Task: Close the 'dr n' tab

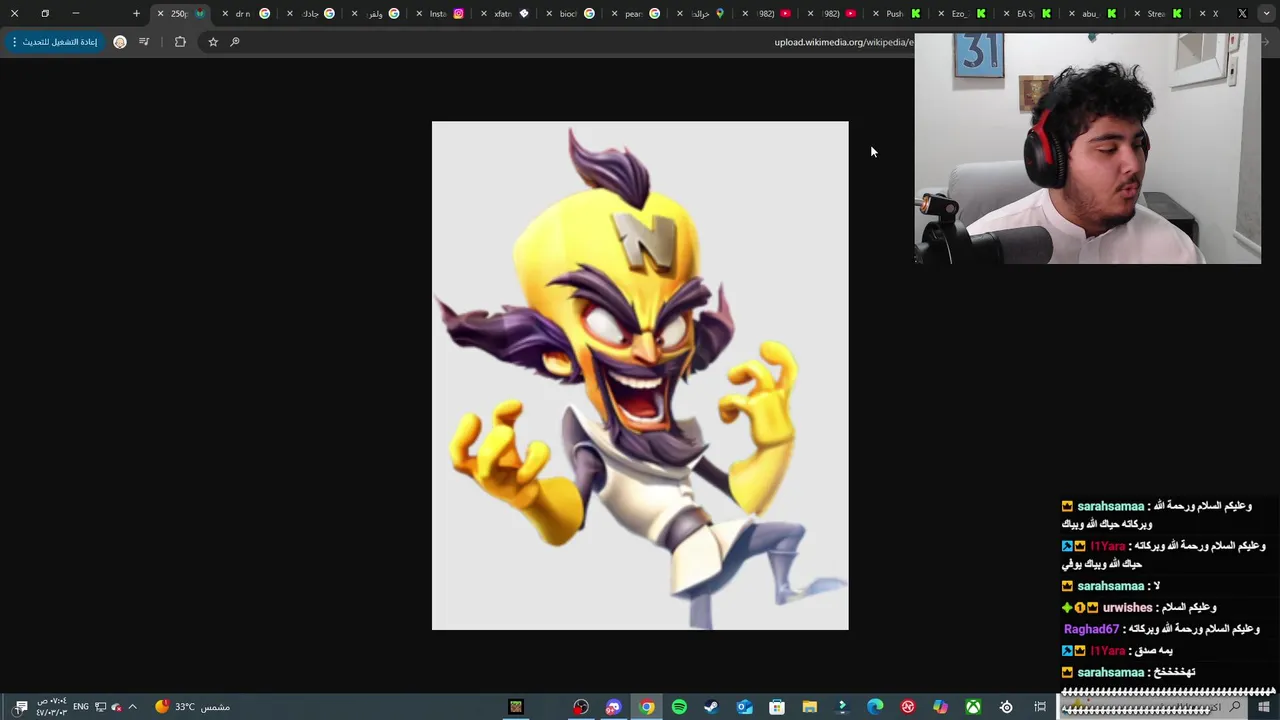Action: 225,14
